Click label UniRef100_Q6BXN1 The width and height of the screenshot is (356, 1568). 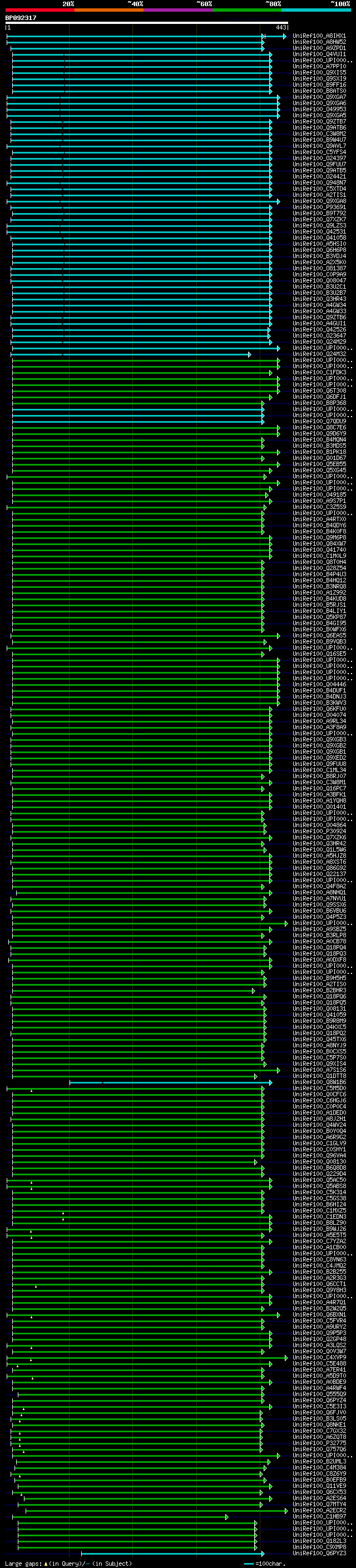[319, 1315]
